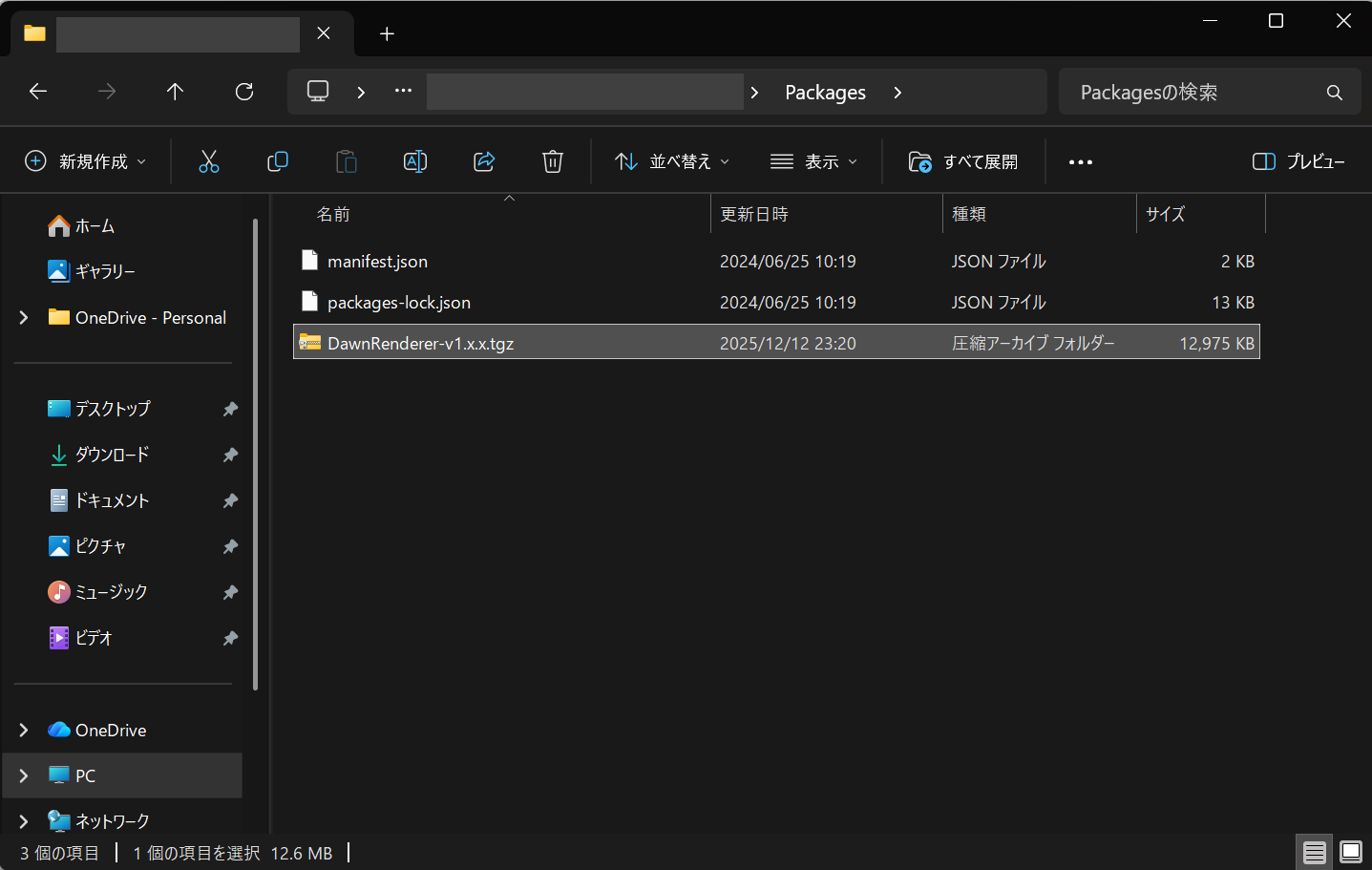Click the Cut scissors icon
The image size is (1372, 870).
point(208,161)
